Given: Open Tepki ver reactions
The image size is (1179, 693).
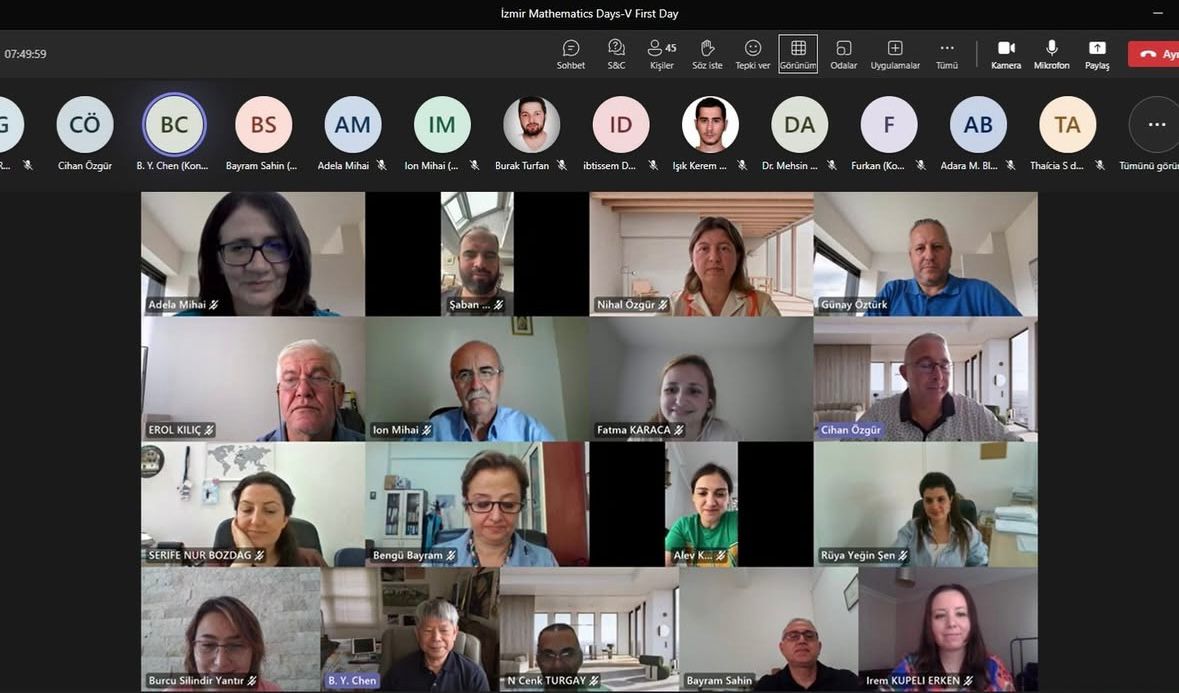Looking at the screenshot, I should [753, 54].
